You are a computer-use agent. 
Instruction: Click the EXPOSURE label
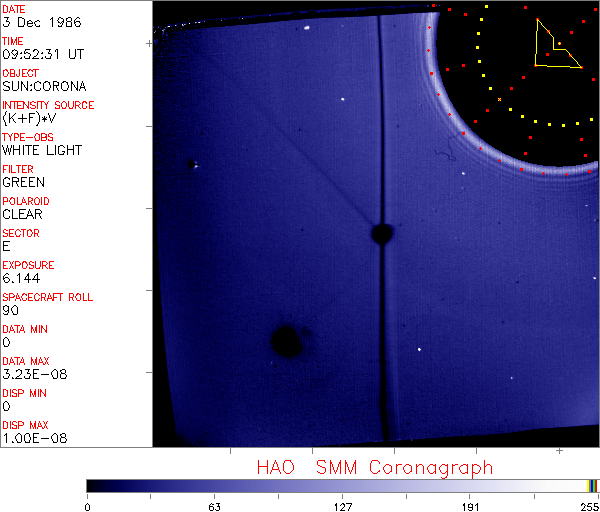coord(28,265)
